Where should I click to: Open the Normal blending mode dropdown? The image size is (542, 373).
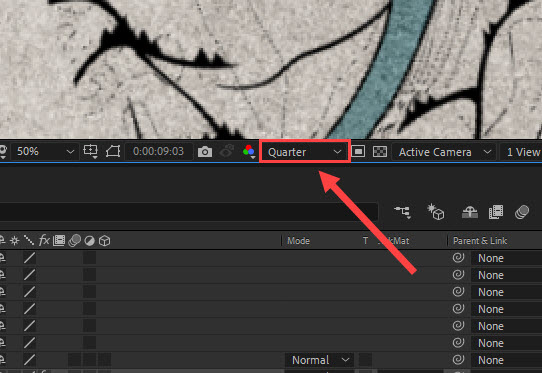[319, 360]
